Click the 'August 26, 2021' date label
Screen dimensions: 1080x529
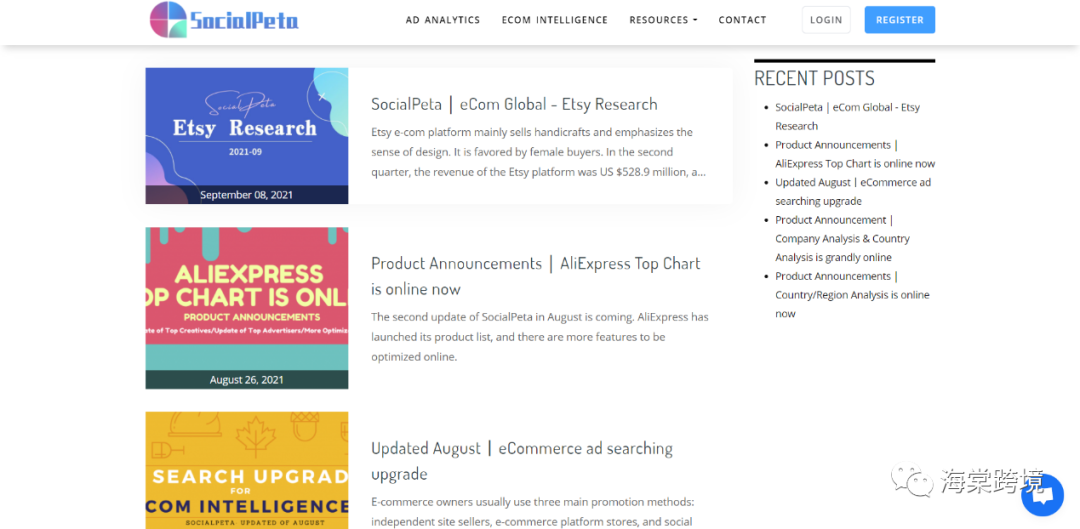(x=247, y=380)
